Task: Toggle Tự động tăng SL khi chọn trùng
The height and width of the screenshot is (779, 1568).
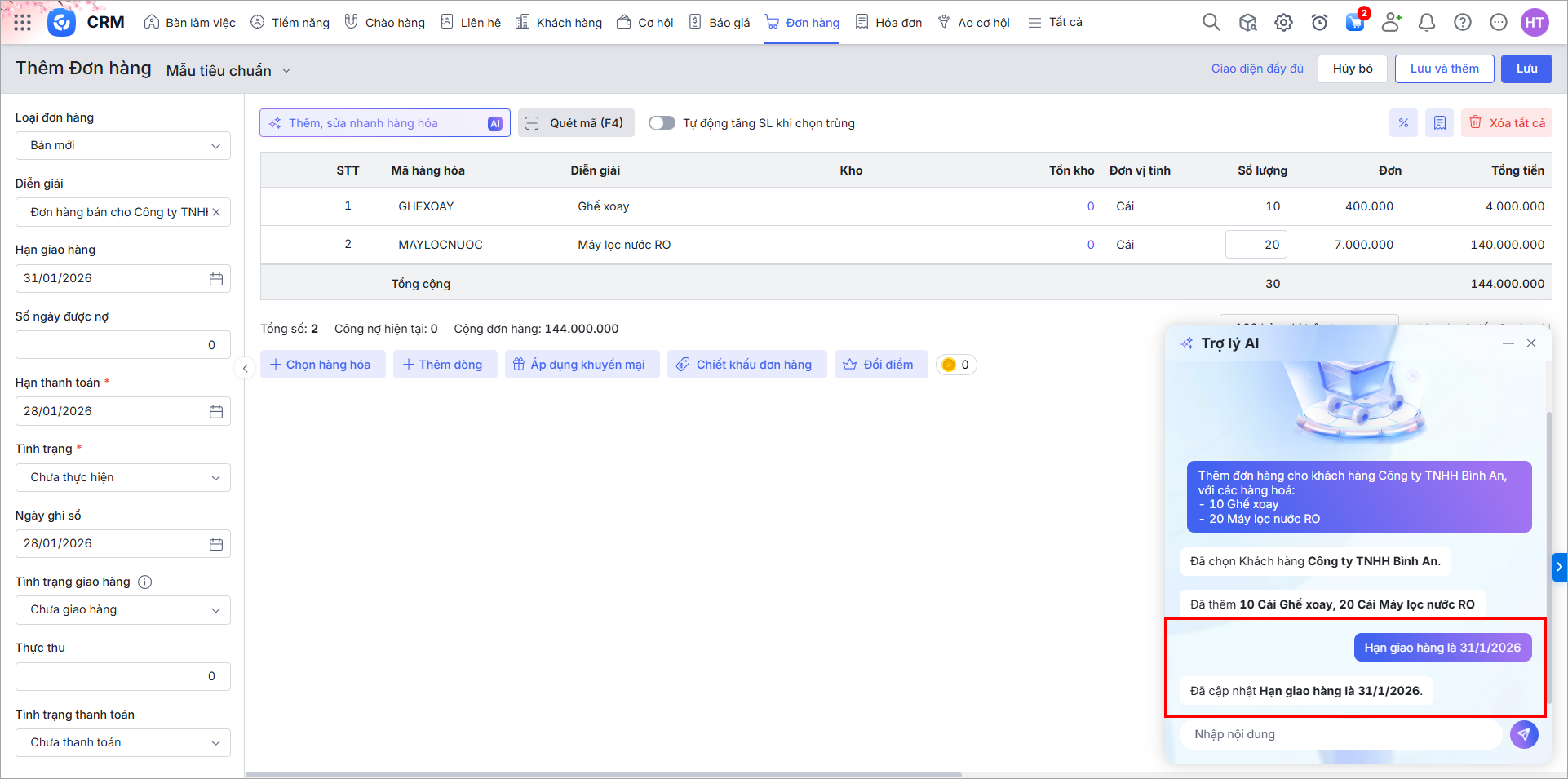Action: 662,123
